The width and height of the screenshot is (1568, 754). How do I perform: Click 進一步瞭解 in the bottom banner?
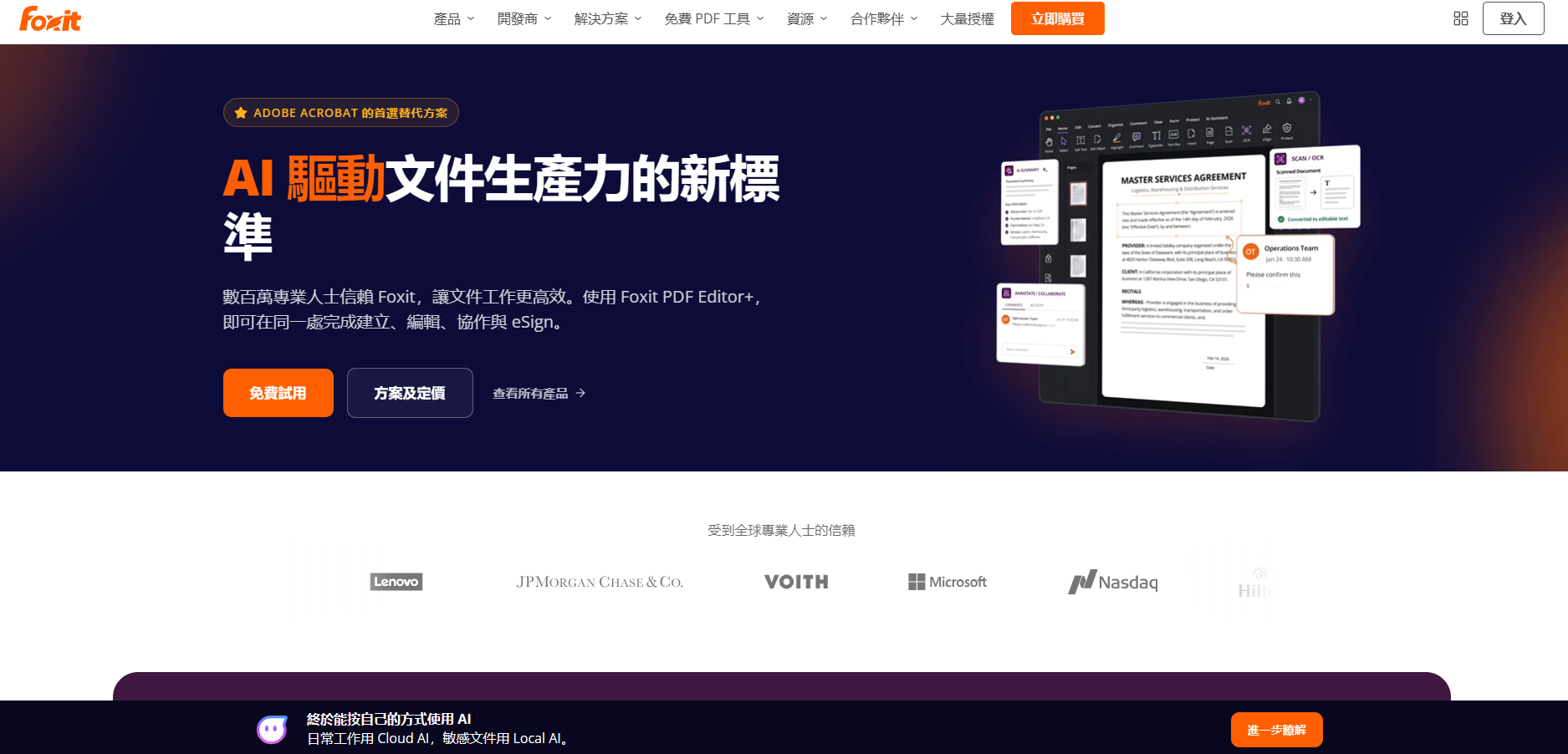pos(1277,730)
